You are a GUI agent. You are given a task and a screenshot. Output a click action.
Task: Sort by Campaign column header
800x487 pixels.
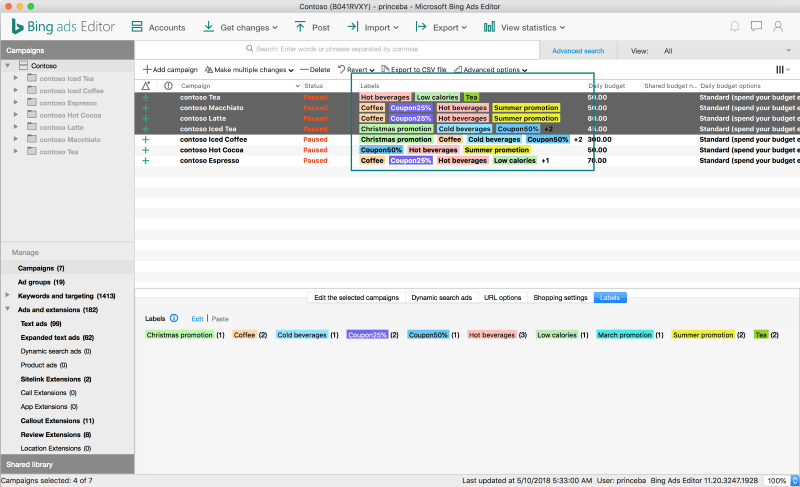(240, 86)
